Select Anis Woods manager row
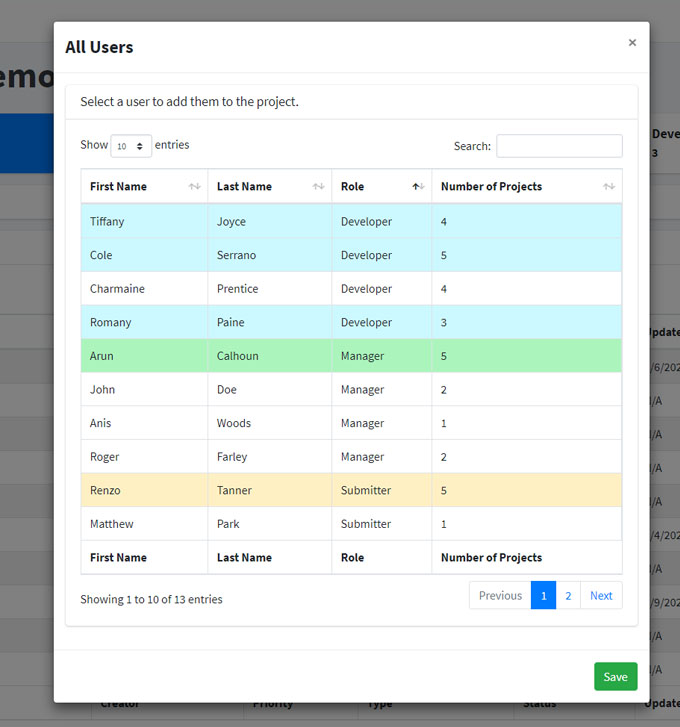The image size is (680, 727). [351, 423]
